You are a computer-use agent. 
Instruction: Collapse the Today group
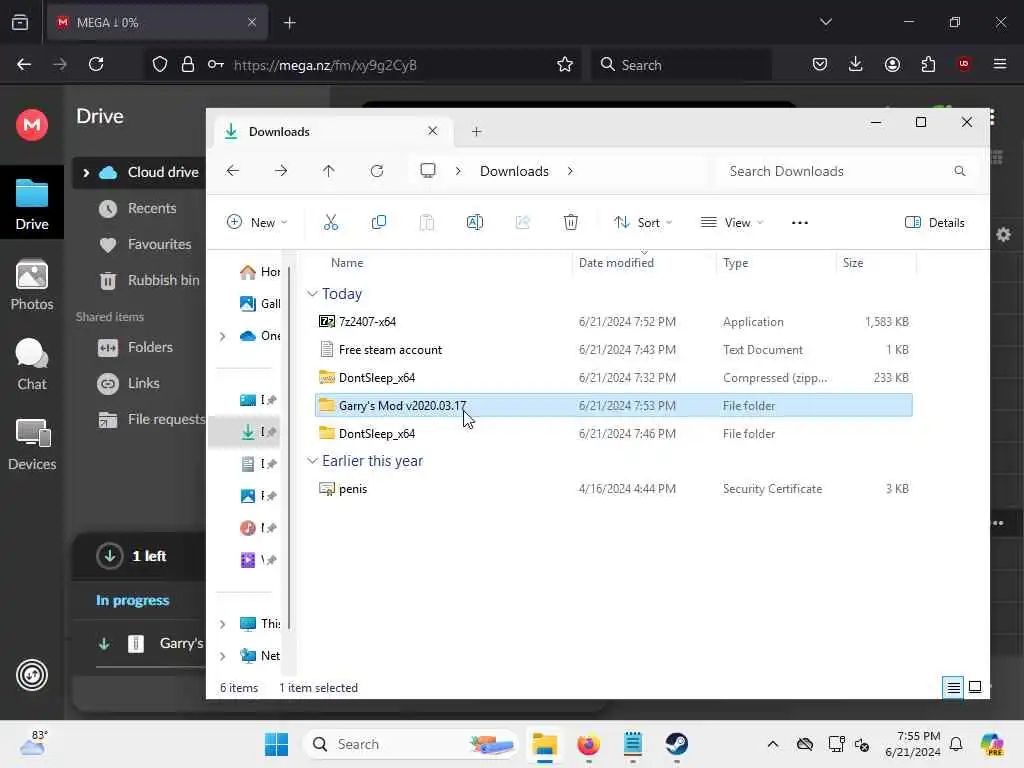pyautogui.click(x=312, y=294)
